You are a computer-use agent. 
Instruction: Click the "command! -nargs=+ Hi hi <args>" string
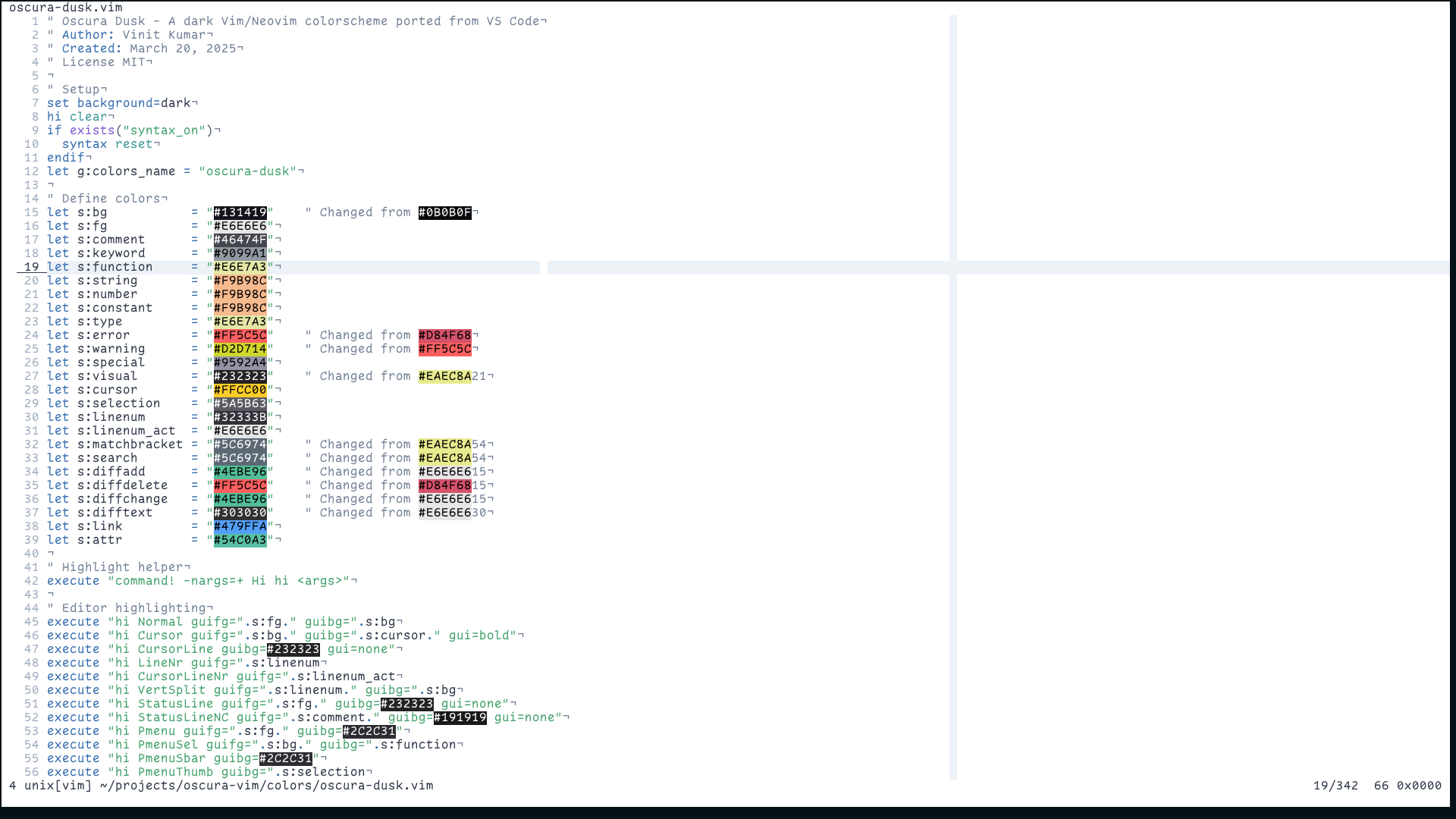coord(229,581)
